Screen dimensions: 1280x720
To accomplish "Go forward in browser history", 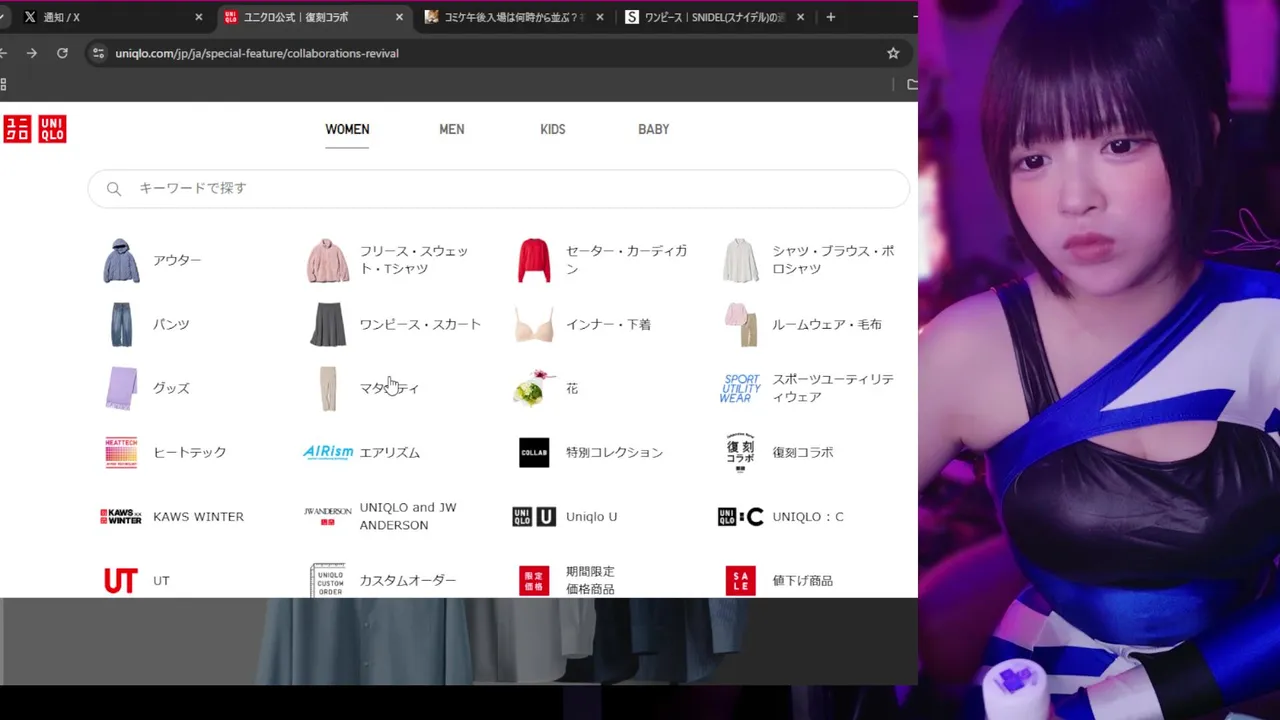I will point(31,53).
